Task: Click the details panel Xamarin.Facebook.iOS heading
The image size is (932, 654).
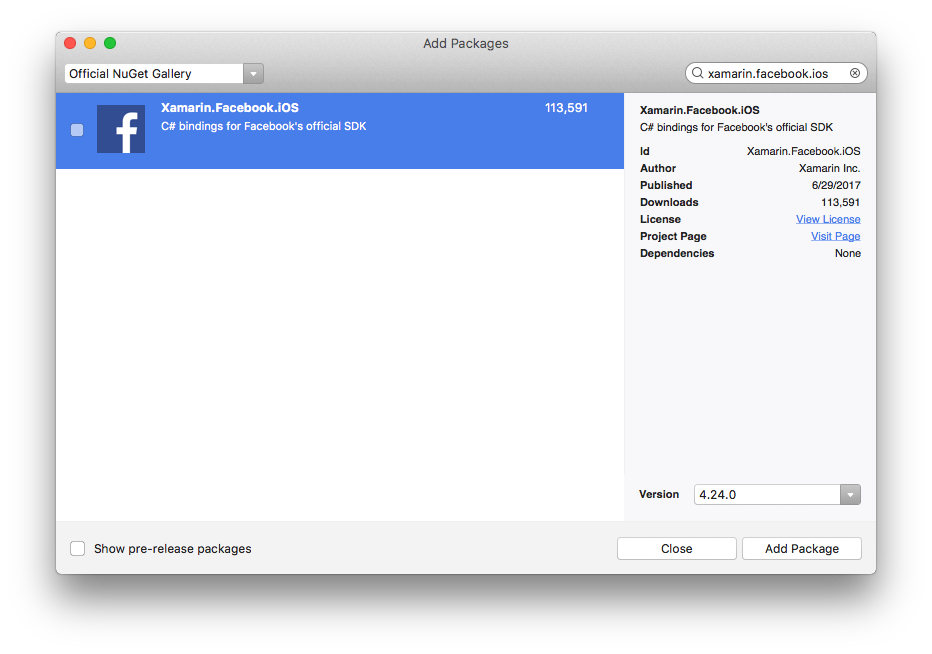Action: pos(700,110)
